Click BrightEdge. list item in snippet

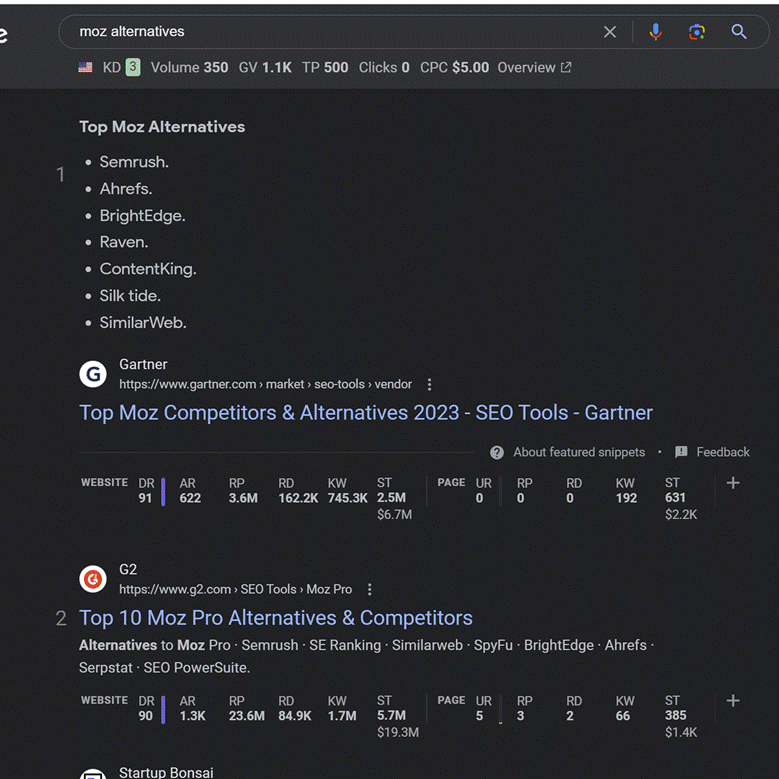coord(142,216)
